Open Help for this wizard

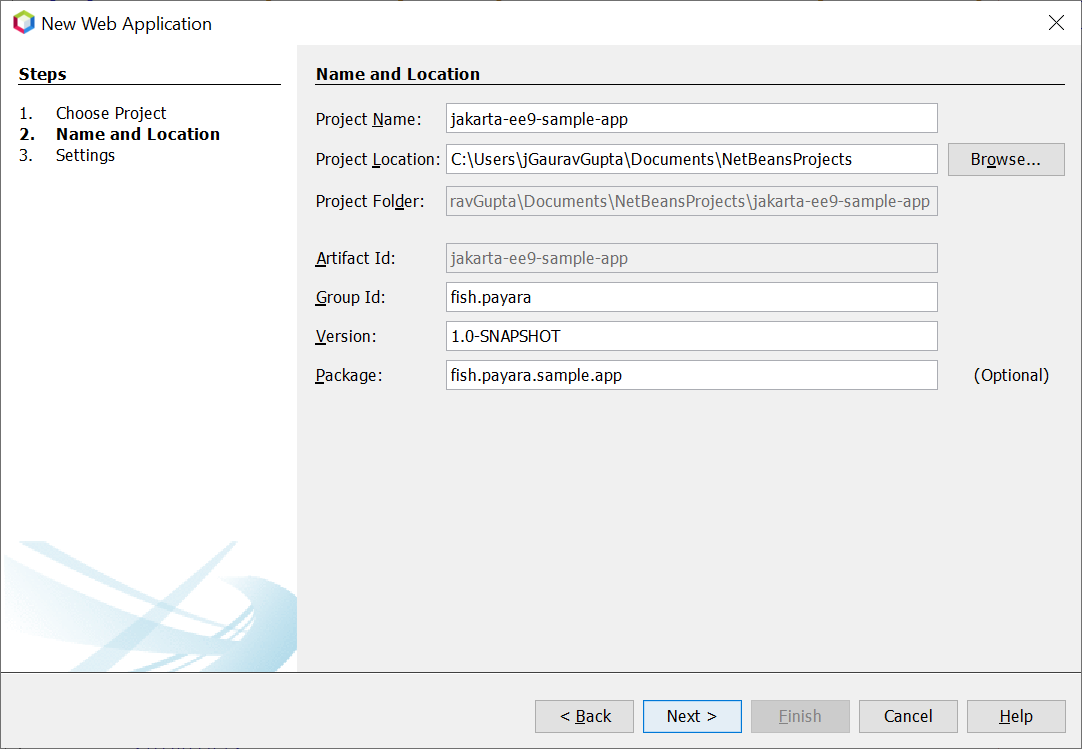[1016, 716]
